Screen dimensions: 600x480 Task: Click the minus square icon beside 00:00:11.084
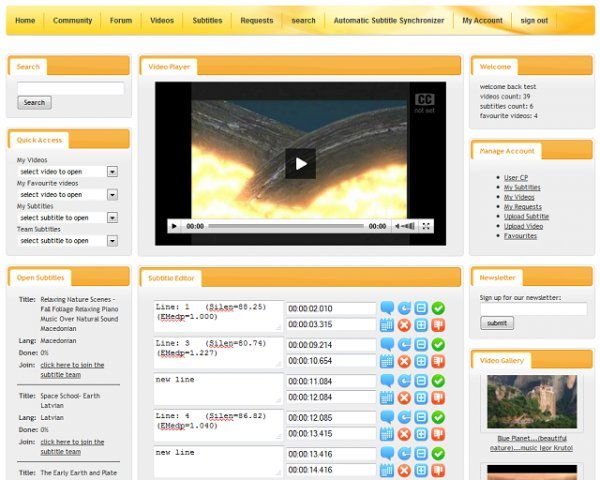(x=421, y=381)
